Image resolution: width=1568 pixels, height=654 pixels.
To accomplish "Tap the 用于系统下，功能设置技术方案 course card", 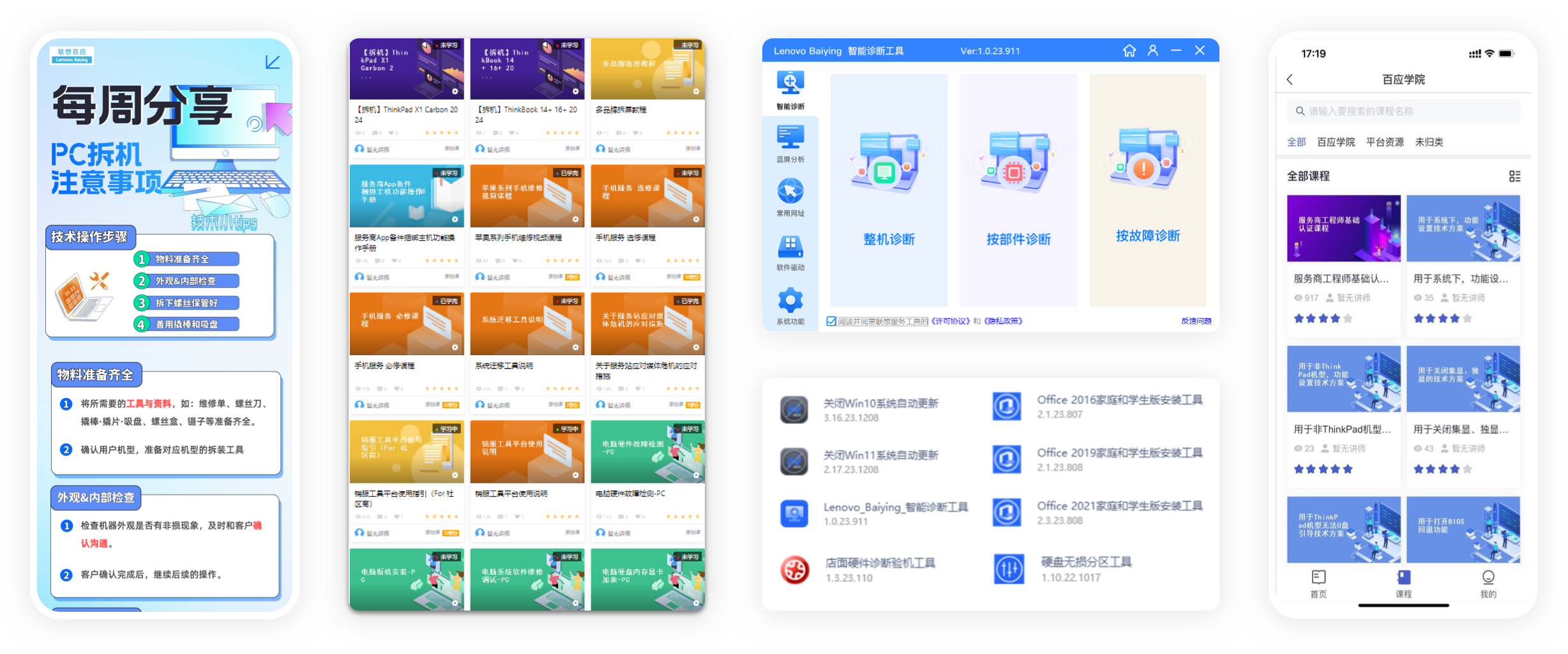I will pyautogui.click(x=1463, y=265).
